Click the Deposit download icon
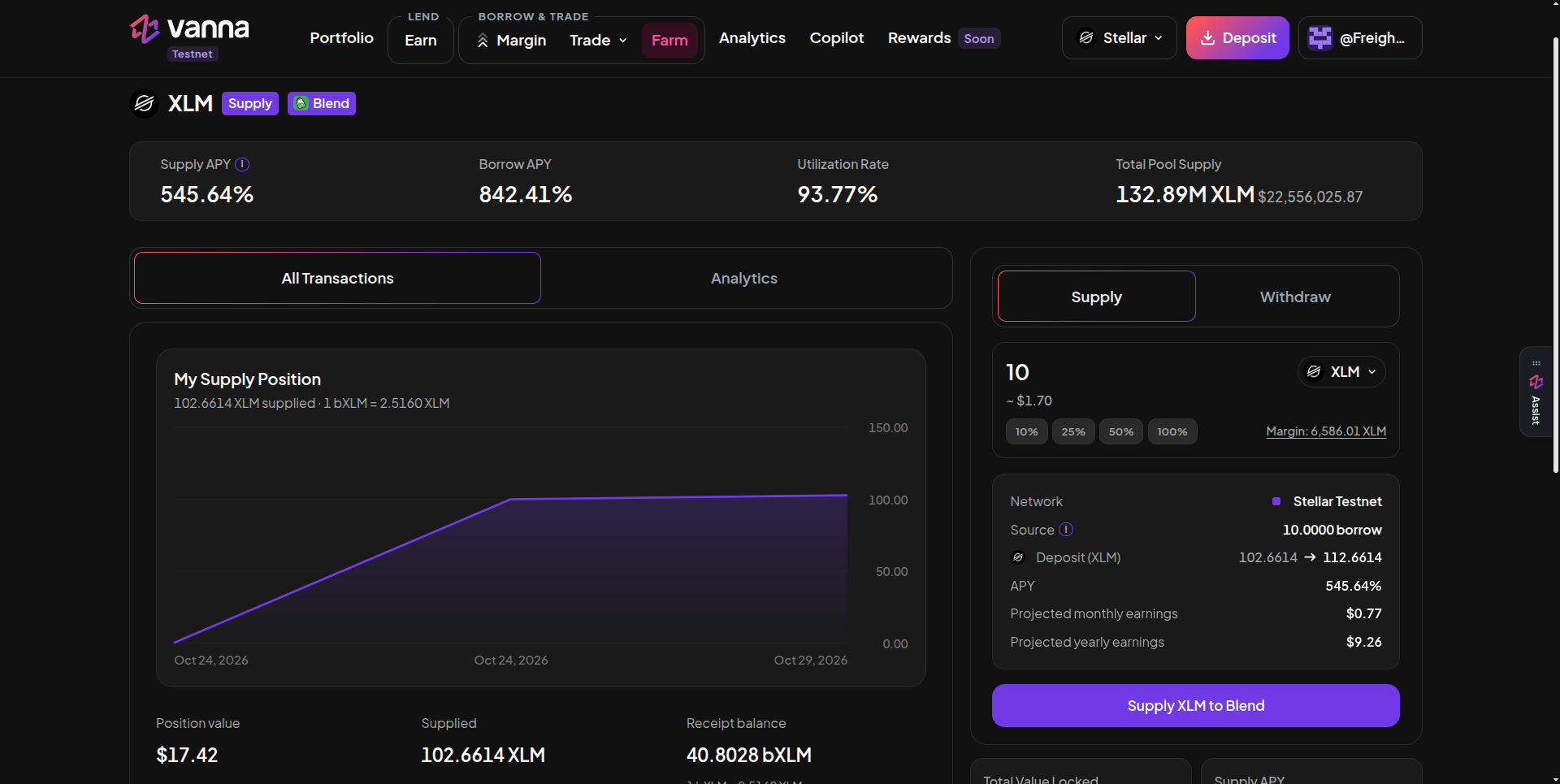This screenshot has height=784, width=1560. 1208,38
